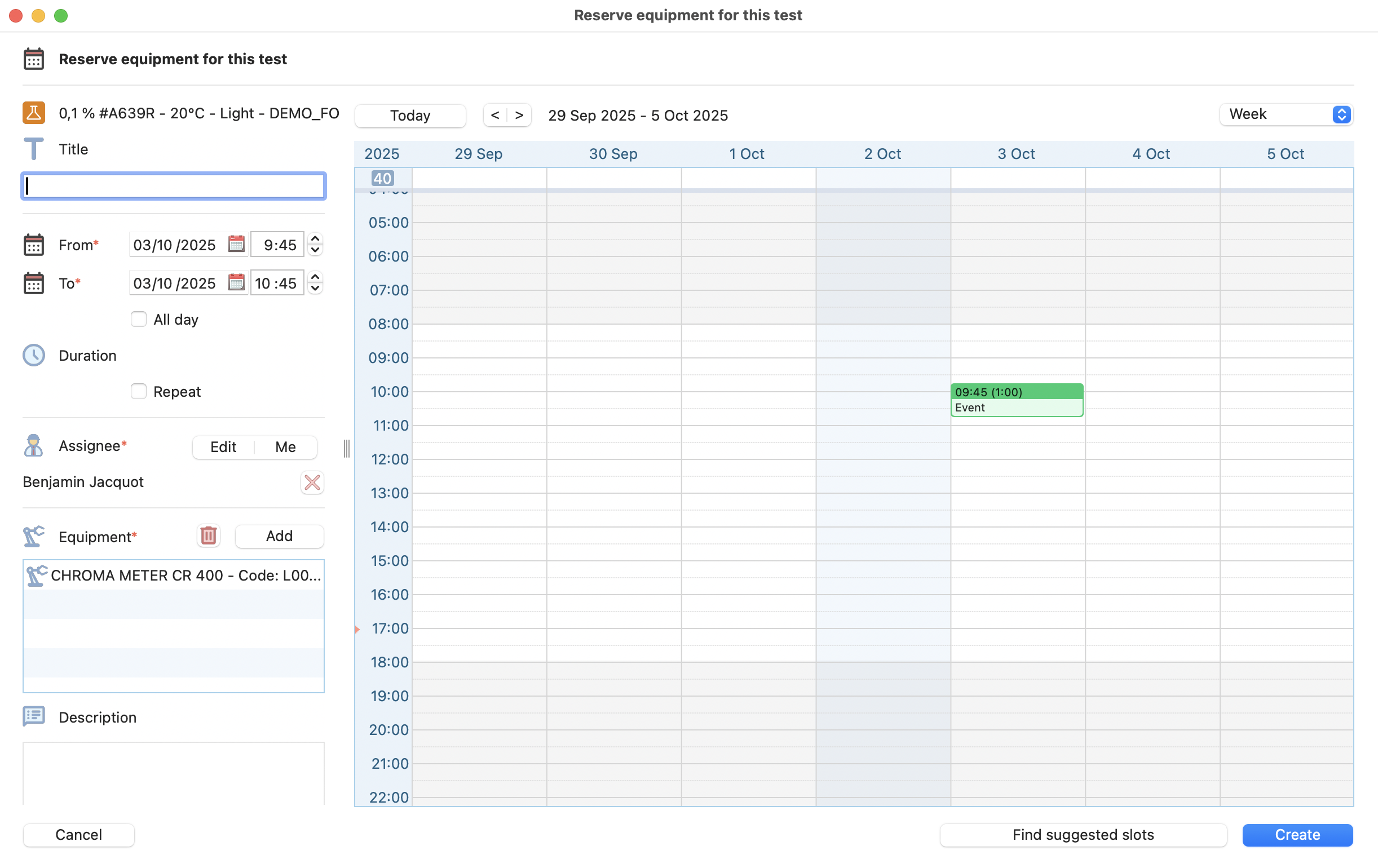This screenshot has height=868, width=1378.
Task: Enable the Repeat checkbox
Action: click(139, 391)
